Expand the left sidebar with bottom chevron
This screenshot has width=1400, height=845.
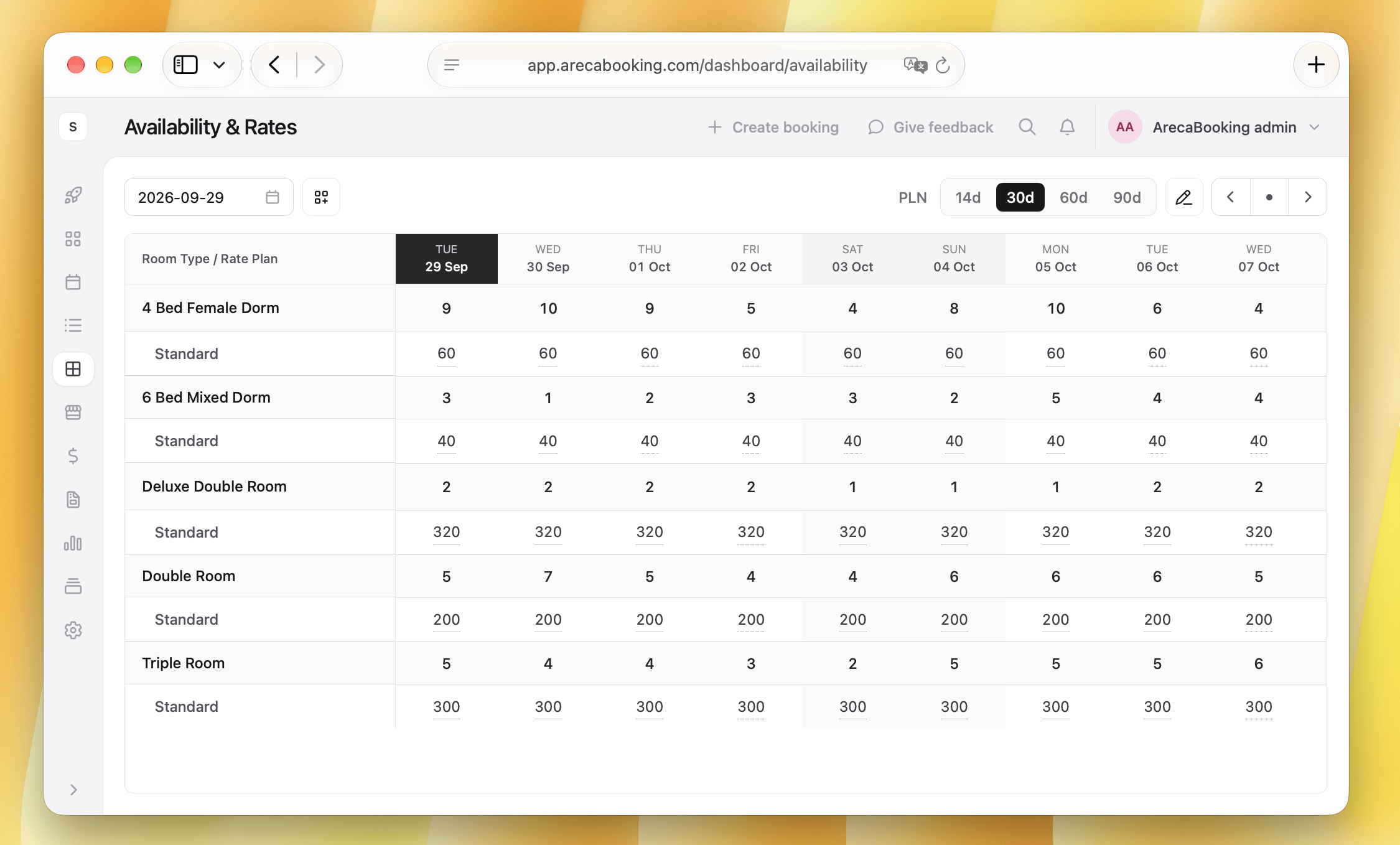73,790
